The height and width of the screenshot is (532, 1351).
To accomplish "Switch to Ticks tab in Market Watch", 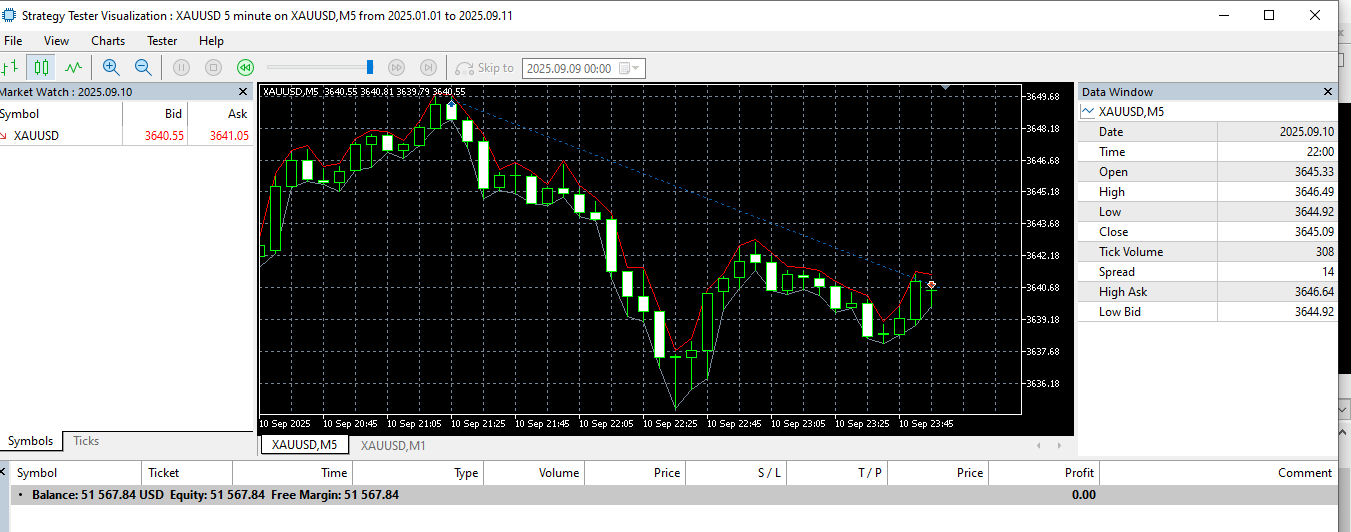I will pos(86,441).
